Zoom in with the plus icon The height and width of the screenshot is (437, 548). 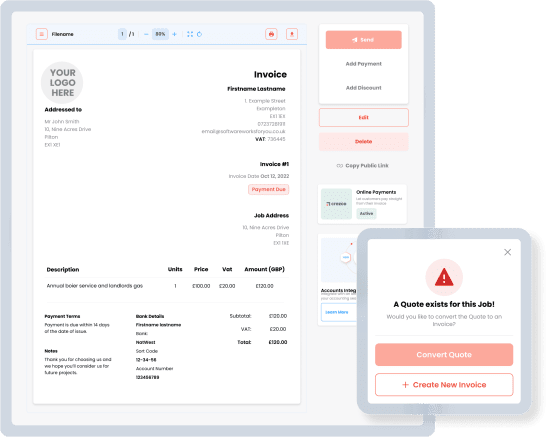click(174, 34)
